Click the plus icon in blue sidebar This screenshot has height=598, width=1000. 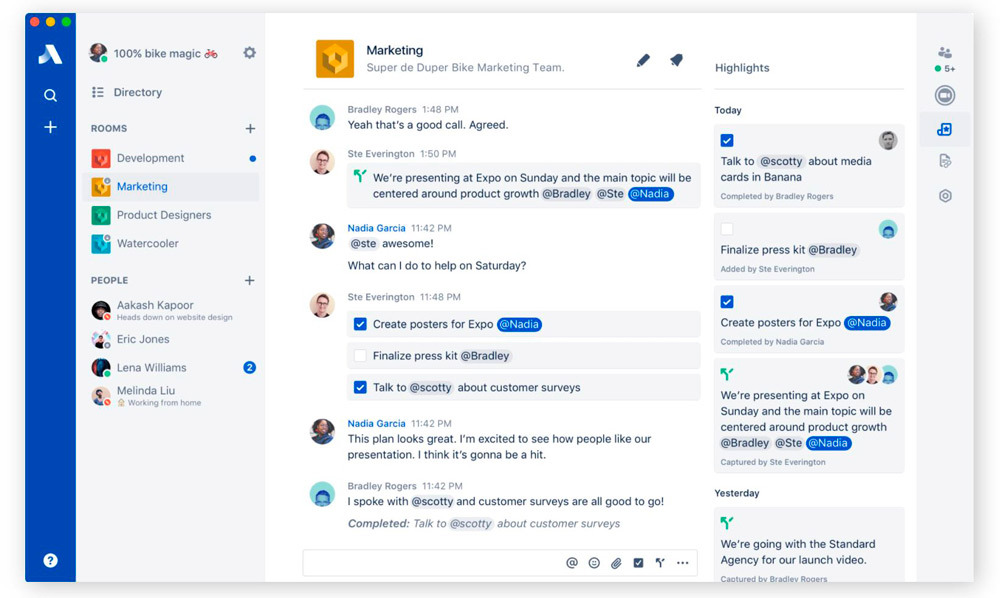(50, 127)
